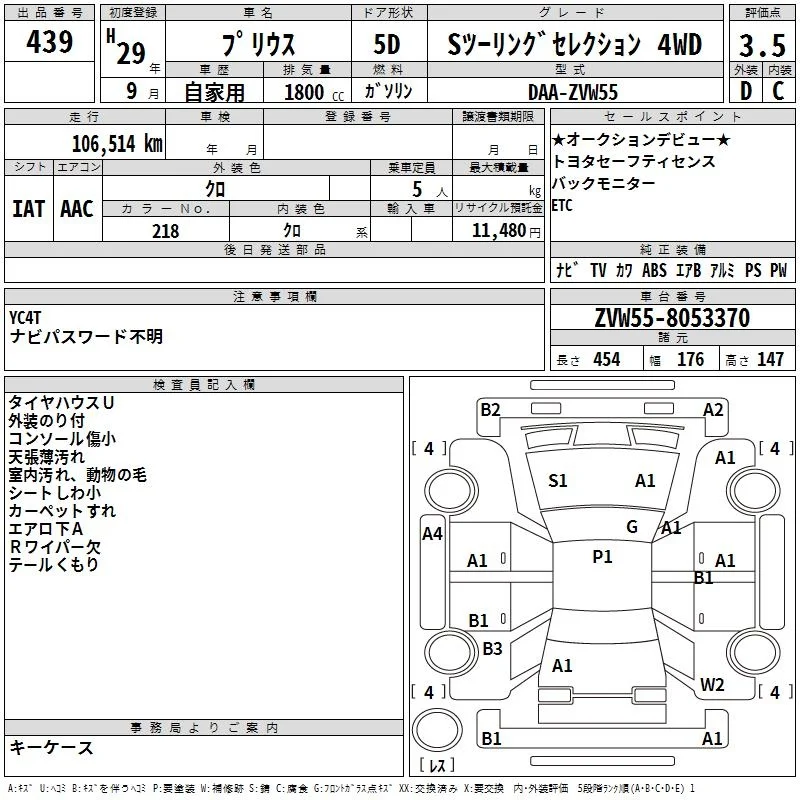The image size is (800, 800).
Task: Select the evaluation score 3.5
Action: (x=762, y=45)
